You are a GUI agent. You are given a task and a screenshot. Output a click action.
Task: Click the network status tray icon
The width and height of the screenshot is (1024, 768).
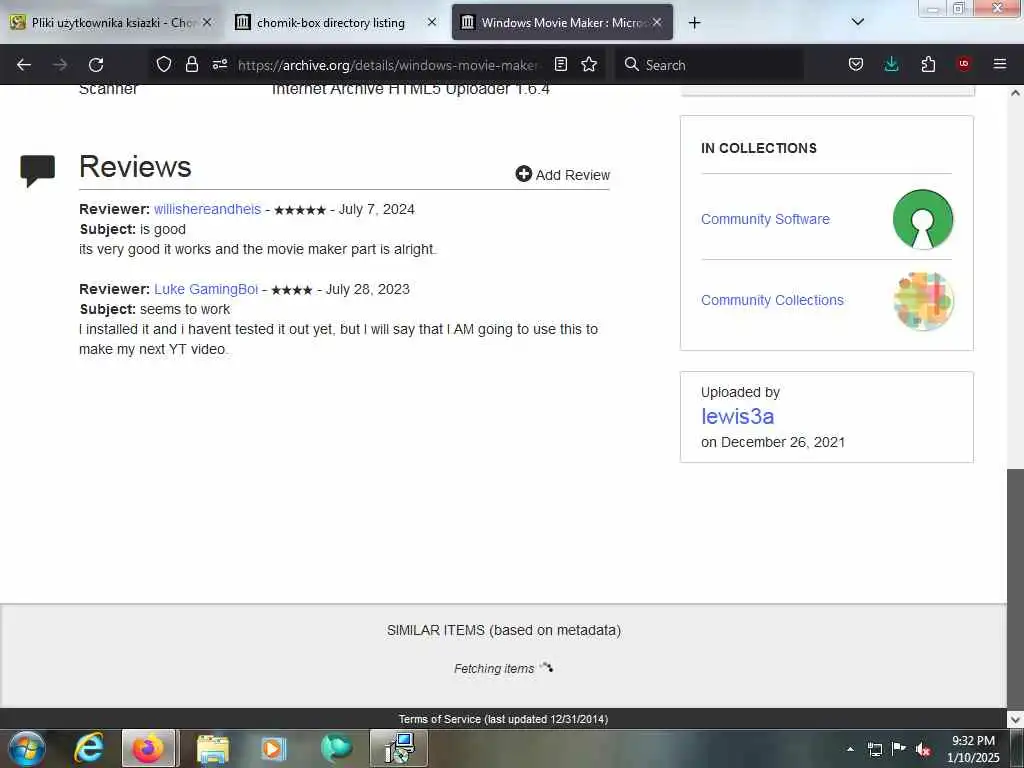pos(874,749)
